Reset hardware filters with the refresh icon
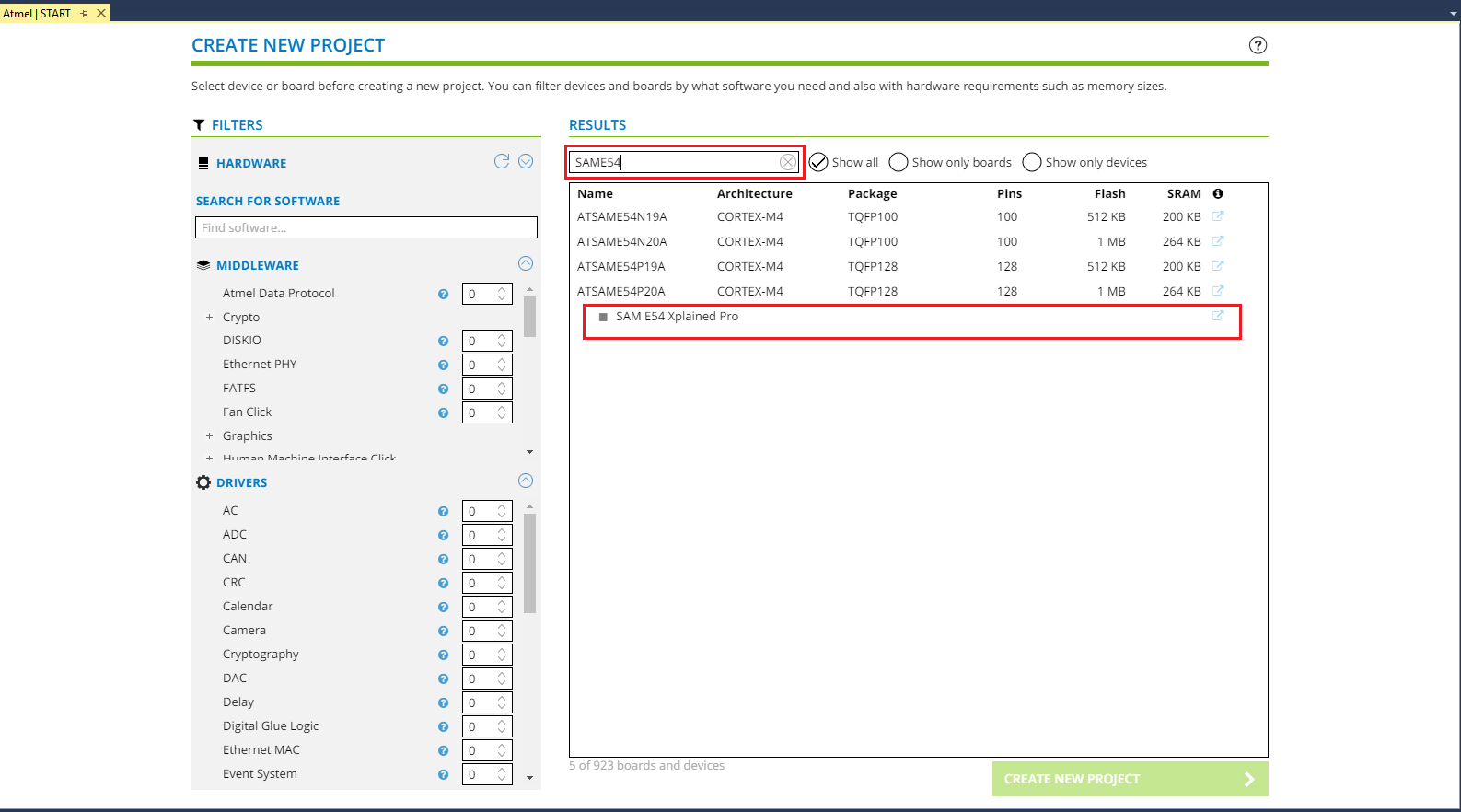The height and width of the screenshot is (812, 1461). click(x=502, y=161)
